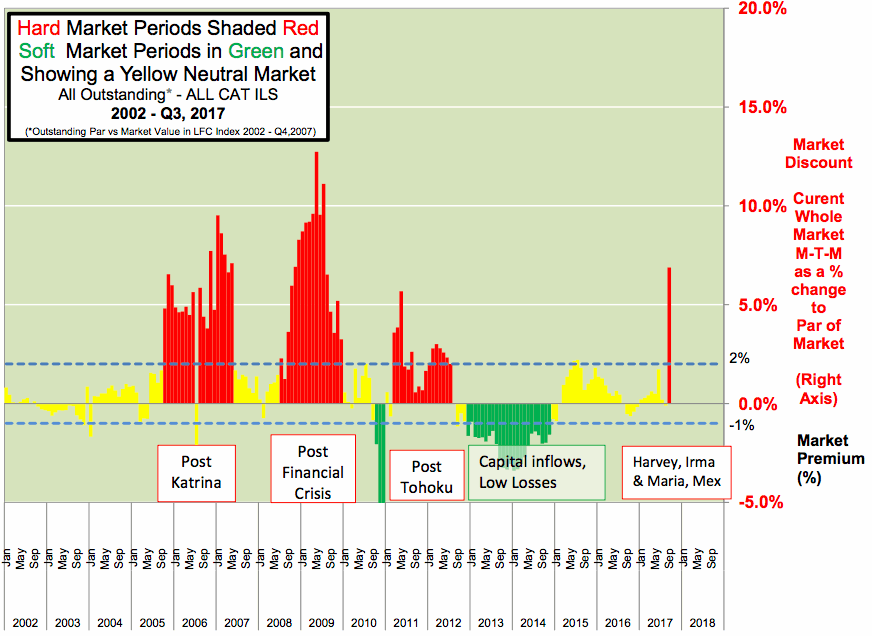Click the Post Tohoku annotation box
872x636 pixels.
(426, 477)
